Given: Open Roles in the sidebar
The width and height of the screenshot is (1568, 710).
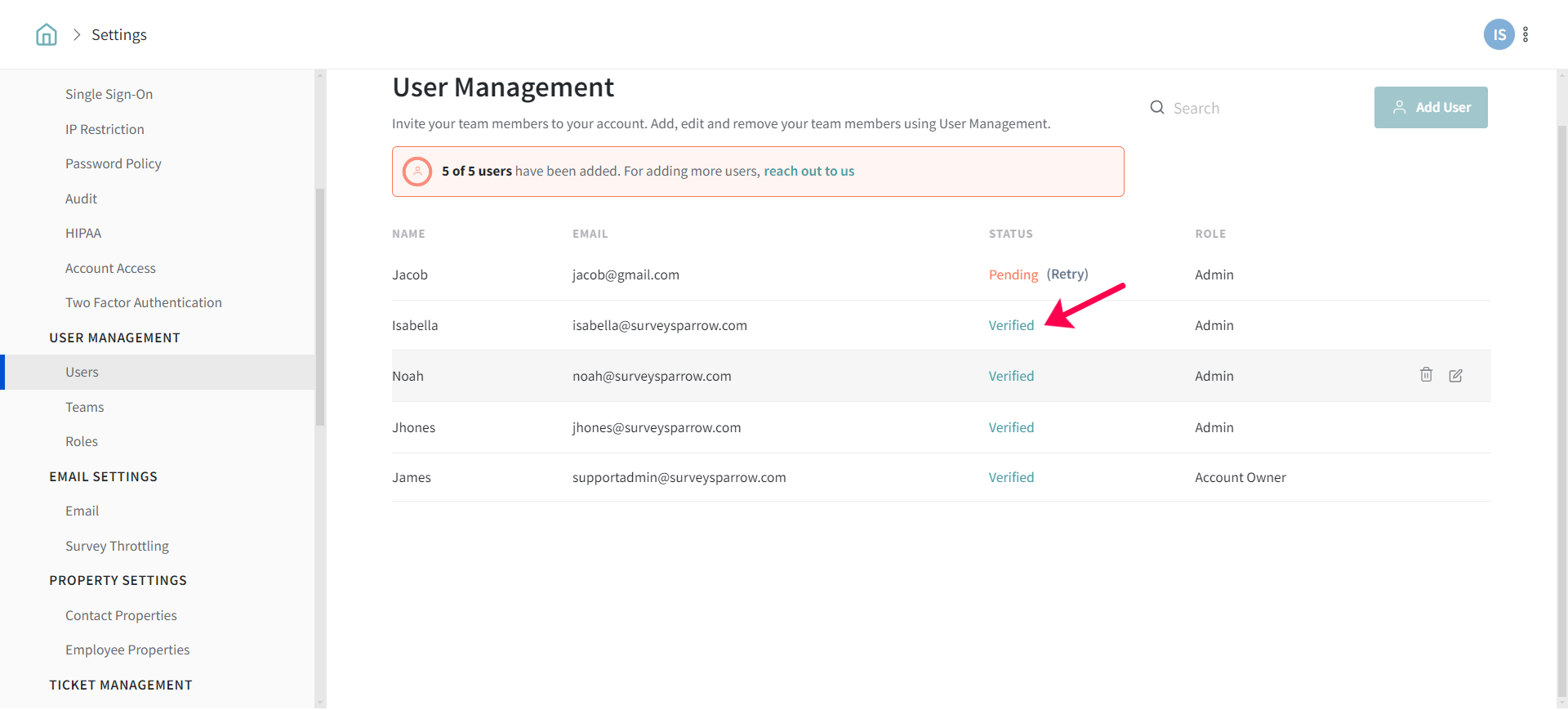Looking at the screenshot, I should click(82, 441).
